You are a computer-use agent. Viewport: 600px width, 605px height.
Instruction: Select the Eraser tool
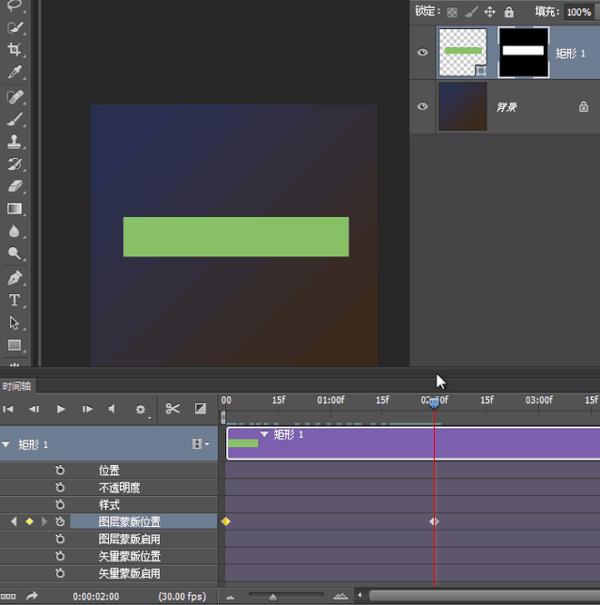coord(15,187)
